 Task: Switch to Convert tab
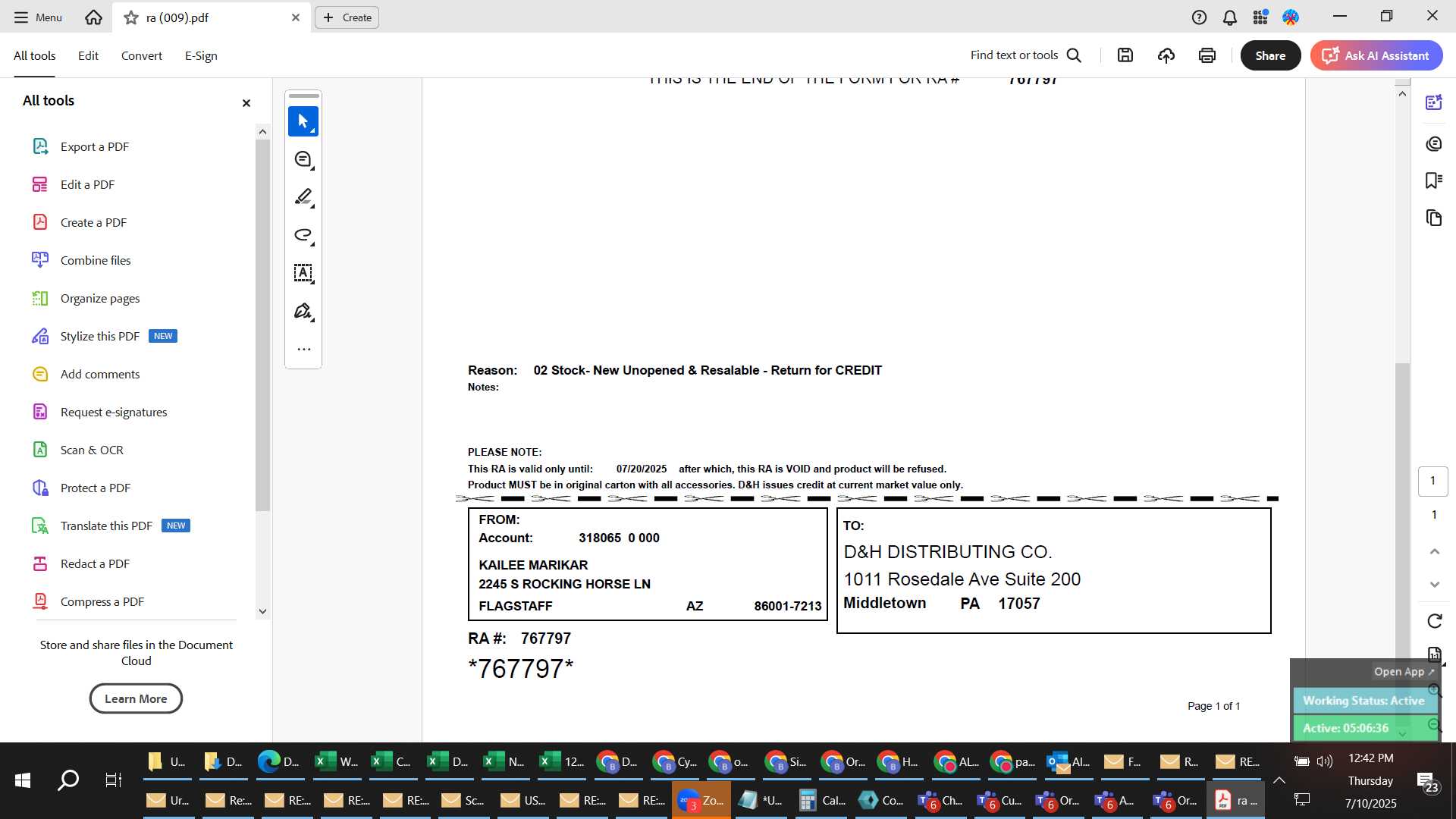141,55
